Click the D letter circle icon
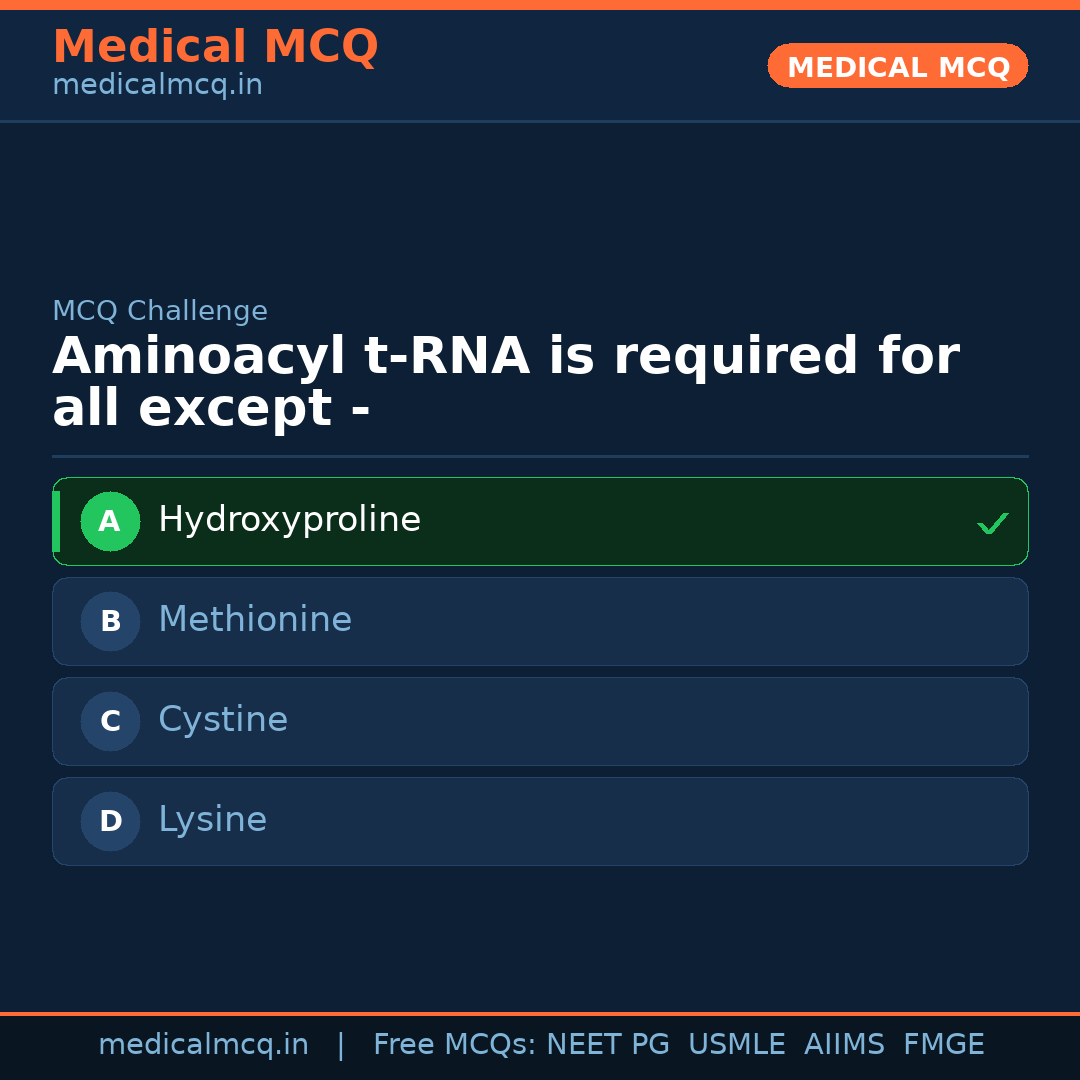This screenshot has height=1080, width=1080. 110,821
